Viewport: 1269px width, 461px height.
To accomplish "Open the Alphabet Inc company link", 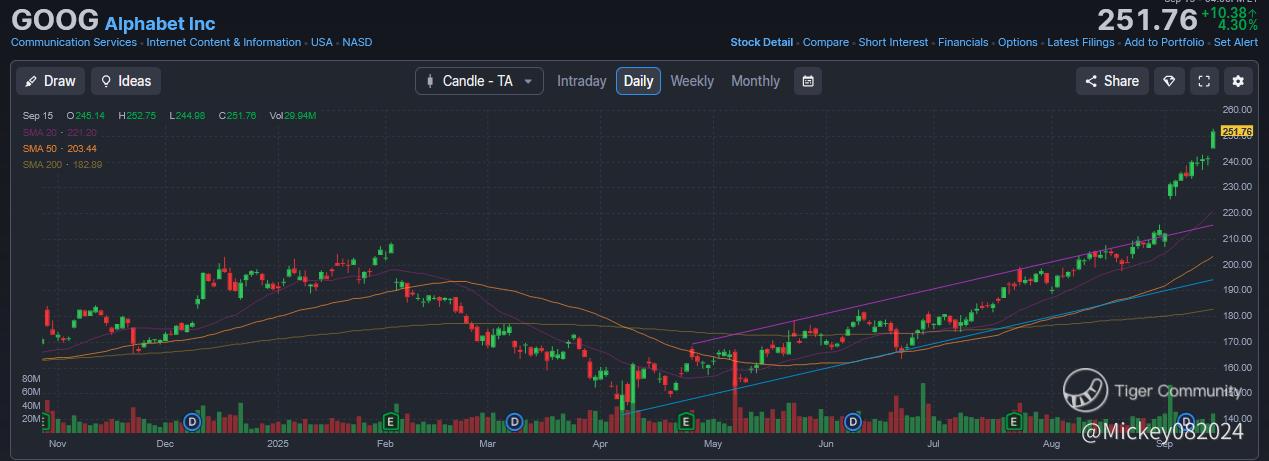I will 160,23.
